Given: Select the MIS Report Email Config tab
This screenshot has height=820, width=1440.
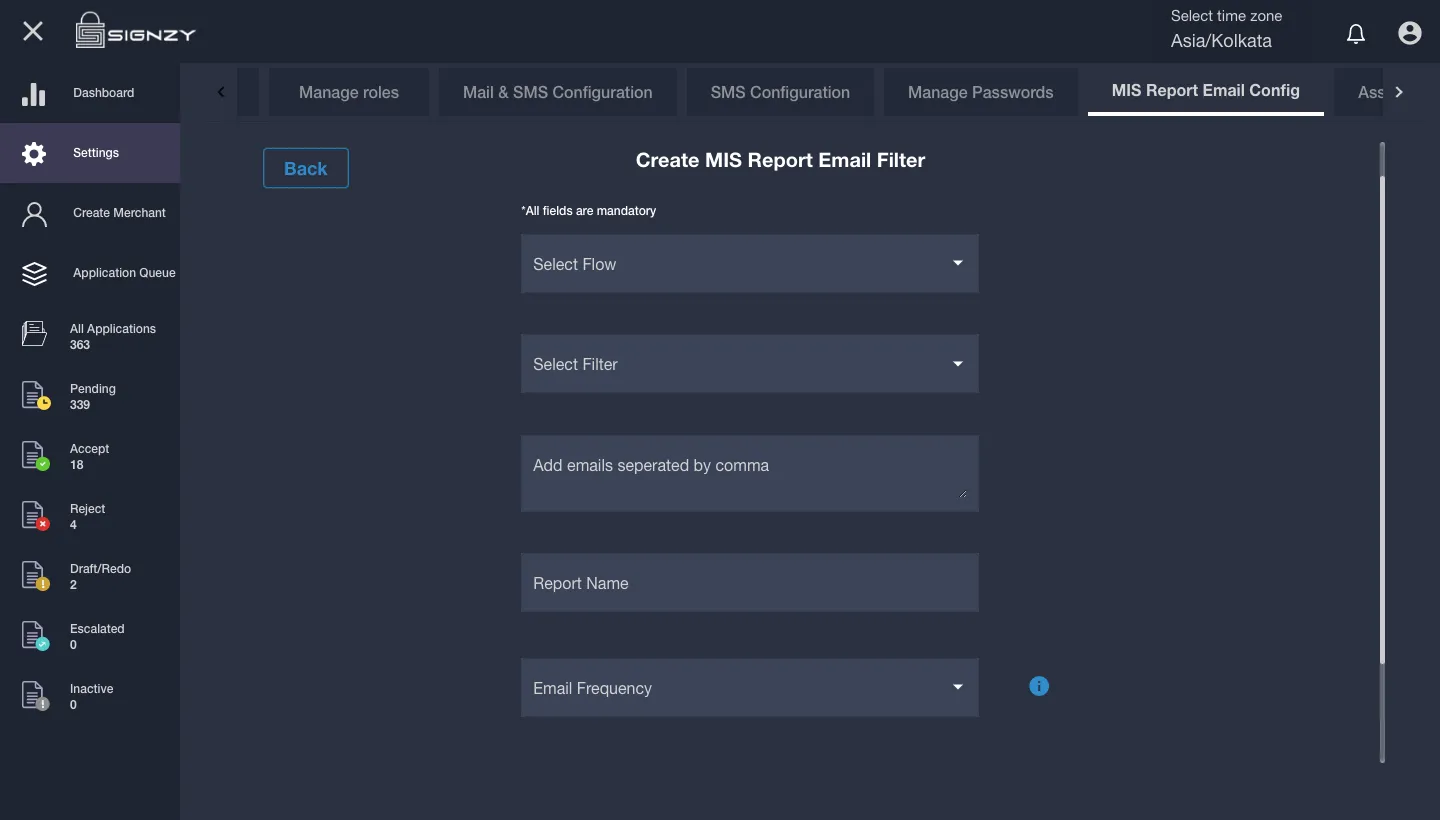Looking at the screenshot, I should tap(1206, 91).
